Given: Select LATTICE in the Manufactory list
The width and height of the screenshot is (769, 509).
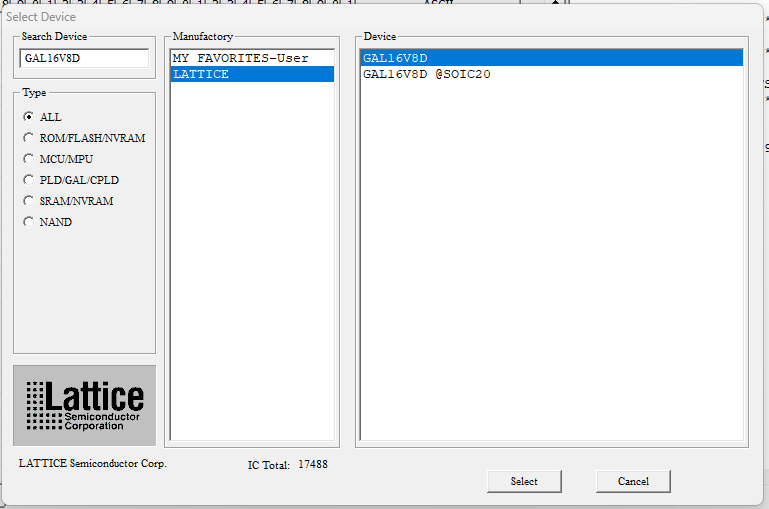Looking at the screenshot, I should [201, 74].
